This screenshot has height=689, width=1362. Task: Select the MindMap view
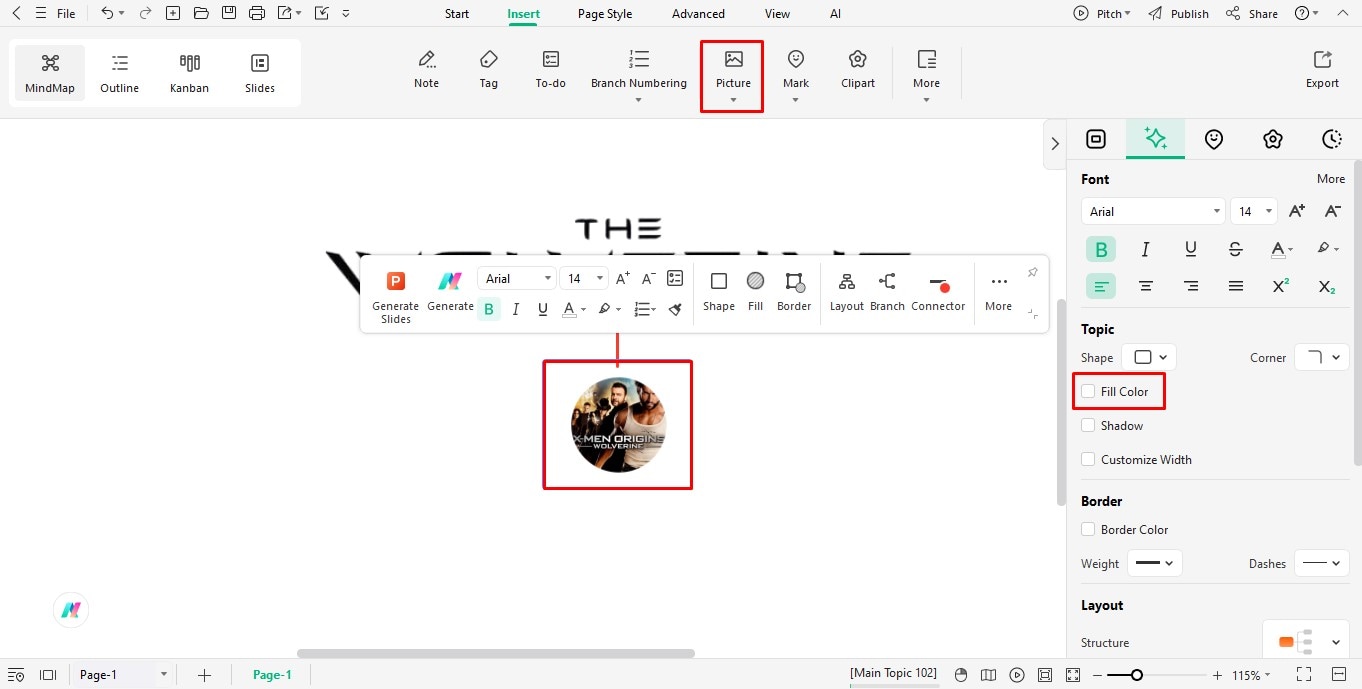pyautogui.click(x=50, y=74)
